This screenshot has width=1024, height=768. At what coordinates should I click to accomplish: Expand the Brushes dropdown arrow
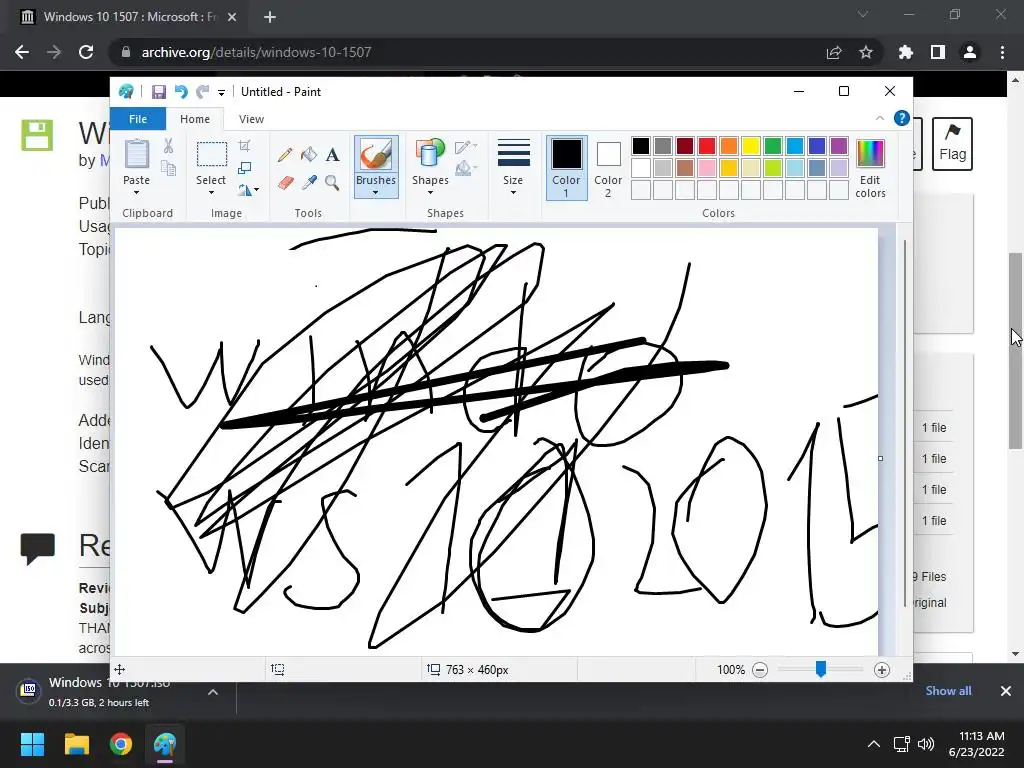pyautogui.click(x=376, y=193)
